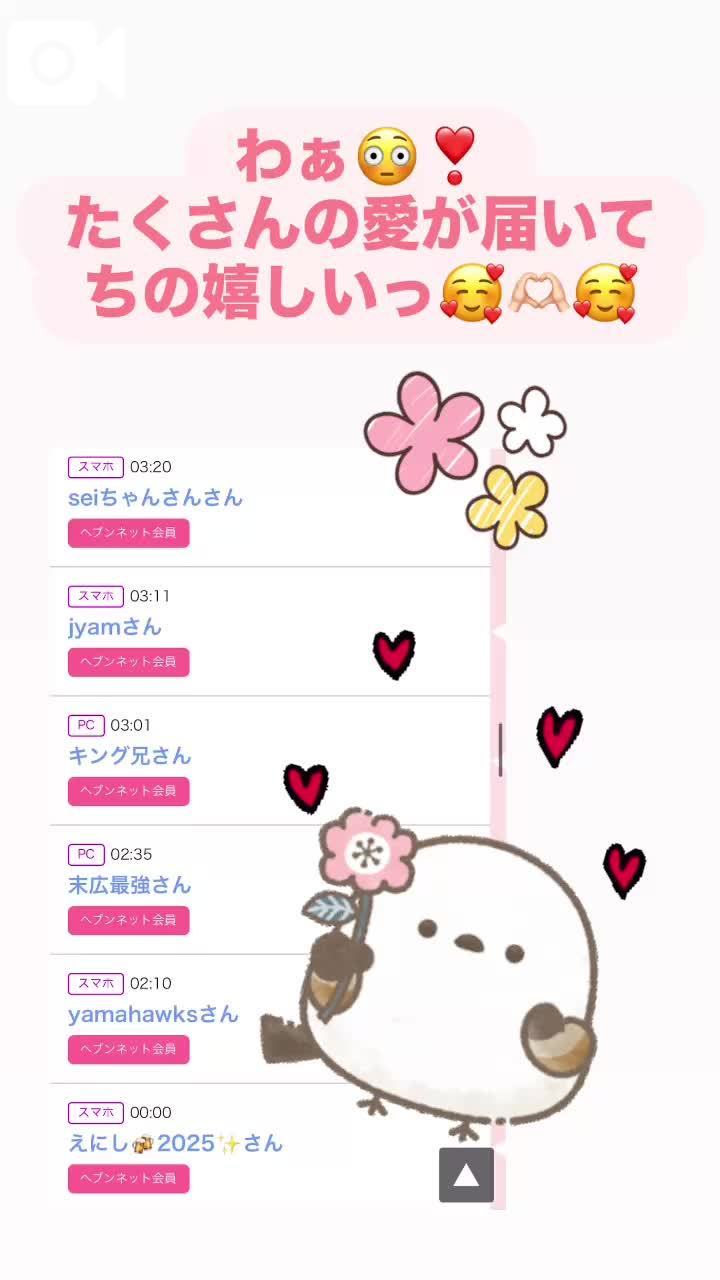Open jyamさん user link
The height and width of the screenshot is (1280, 720).
[x=114, y=627]
